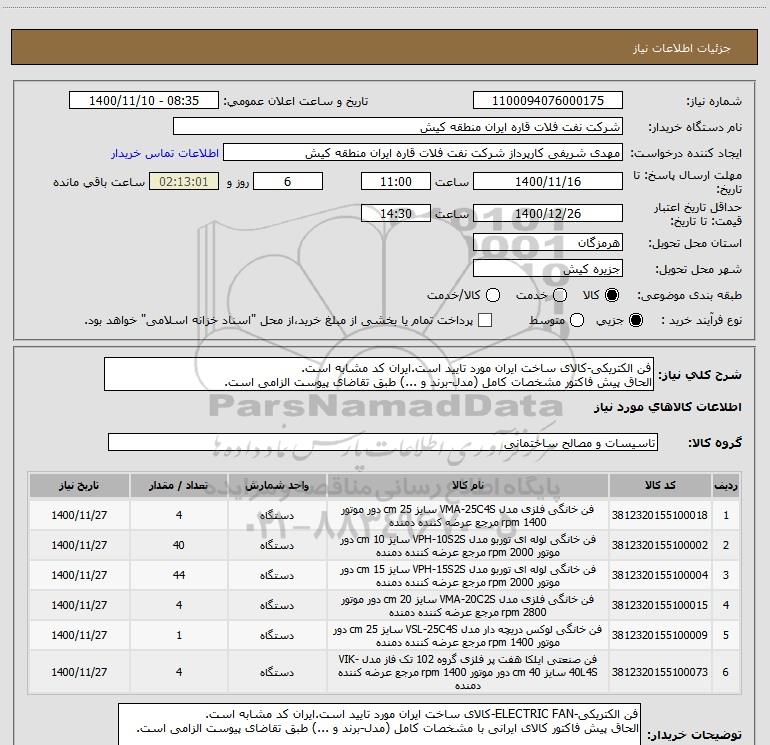The width and height of the screenshot is (770, 745).
Task: Click the تاریخ نیاز column header
Action: pos(79,485)
